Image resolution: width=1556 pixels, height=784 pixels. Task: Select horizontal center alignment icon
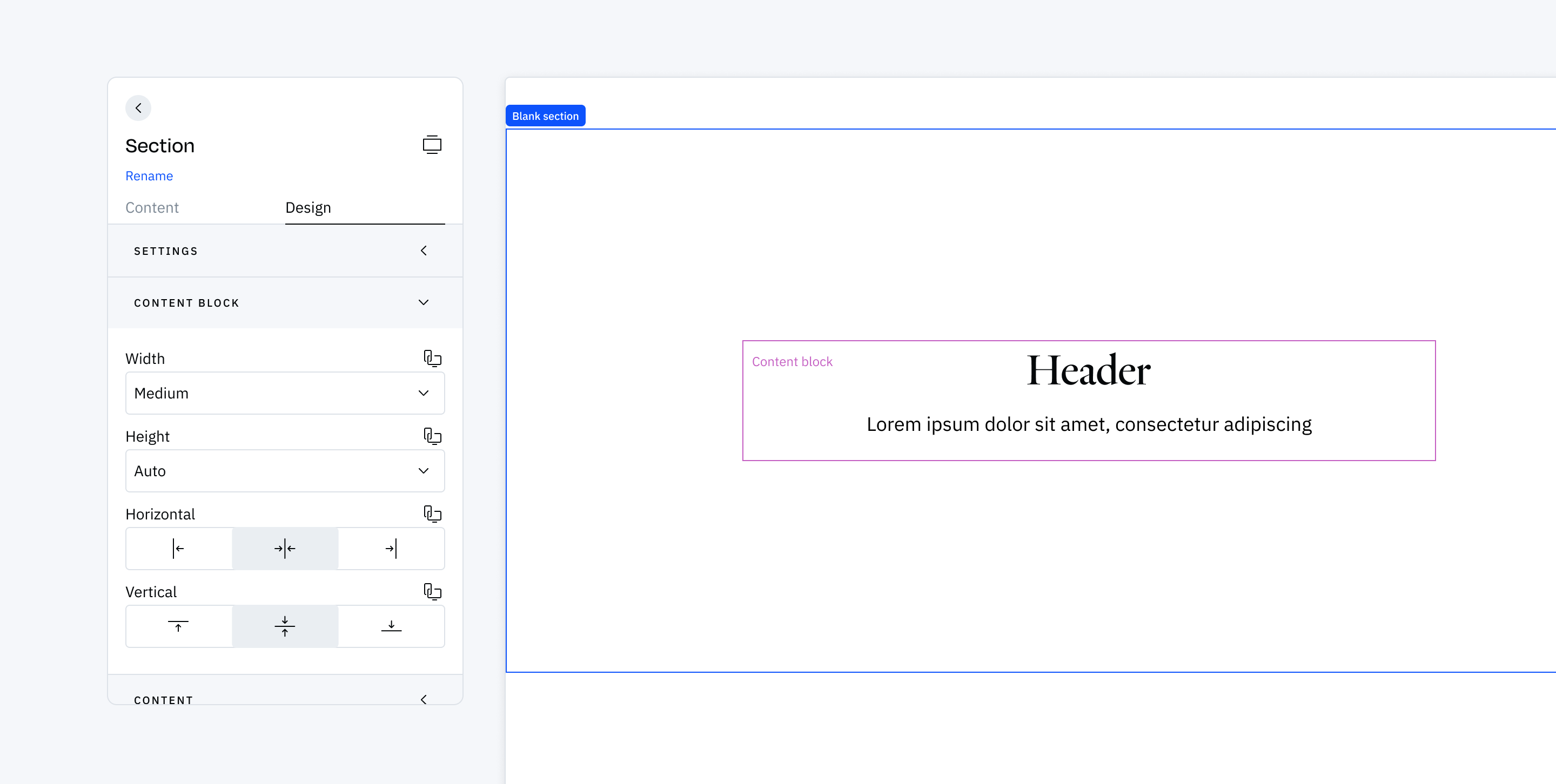pyautogui.click(x=285, y=548)
